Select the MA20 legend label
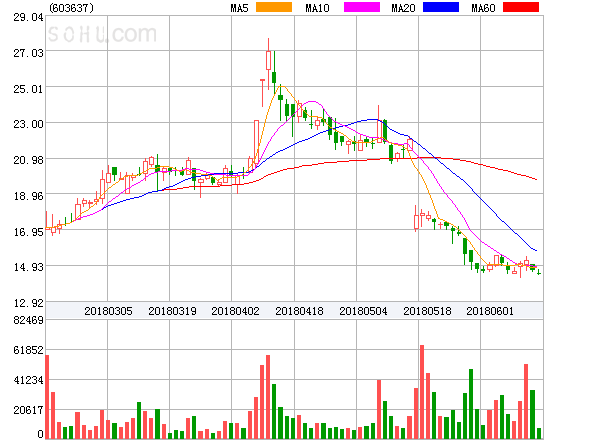The width and height of the screenshot is (600, 440). [403, 8]
